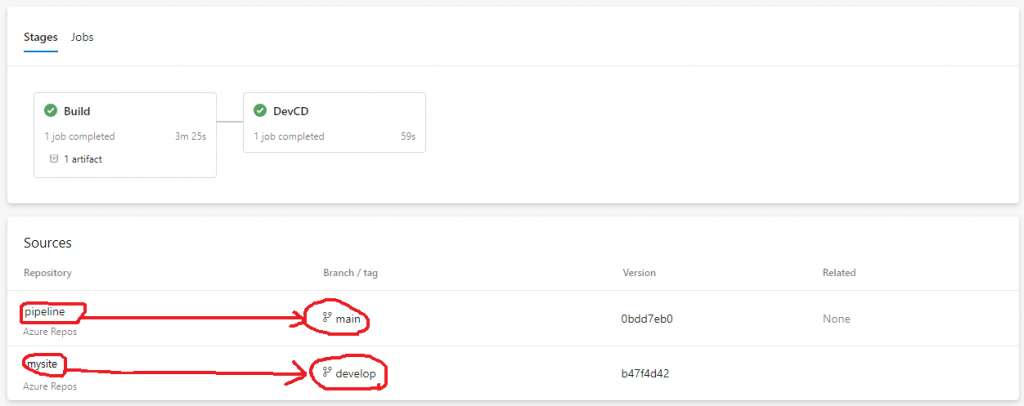Click '1 job completed' under DevCD
Viewport: 1024px width, 406px height.
tap(289, 136)
